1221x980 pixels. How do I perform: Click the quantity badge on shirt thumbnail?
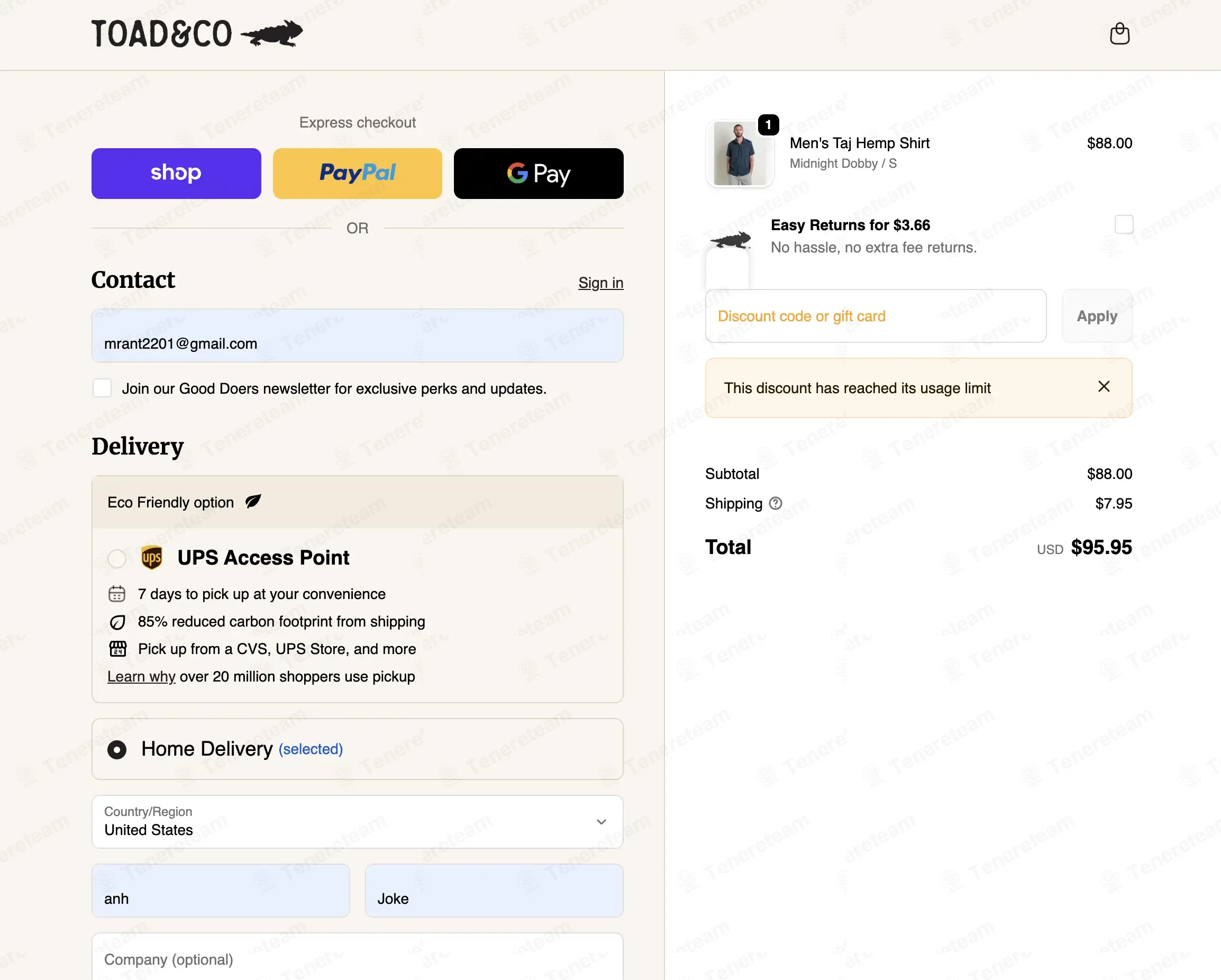pyautogui.click(x=768, y=125)
